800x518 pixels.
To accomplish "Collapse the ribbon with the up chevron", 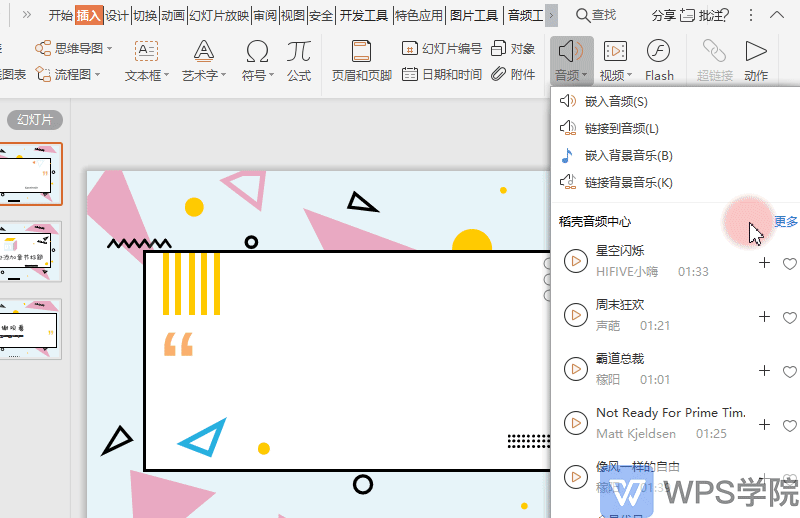I will [777, 15].
